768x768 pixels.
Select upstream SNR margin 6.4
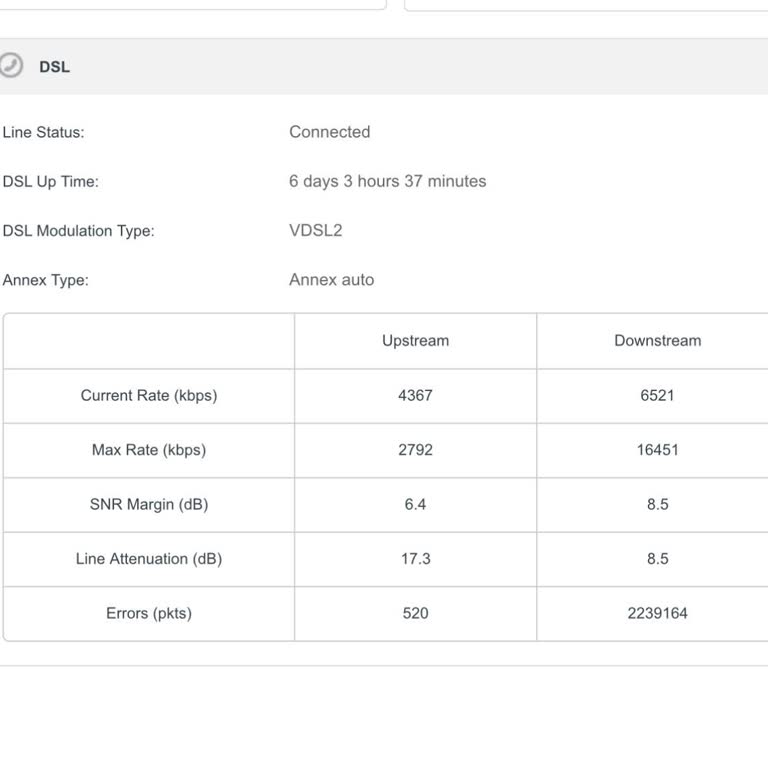tap(415, 504)
